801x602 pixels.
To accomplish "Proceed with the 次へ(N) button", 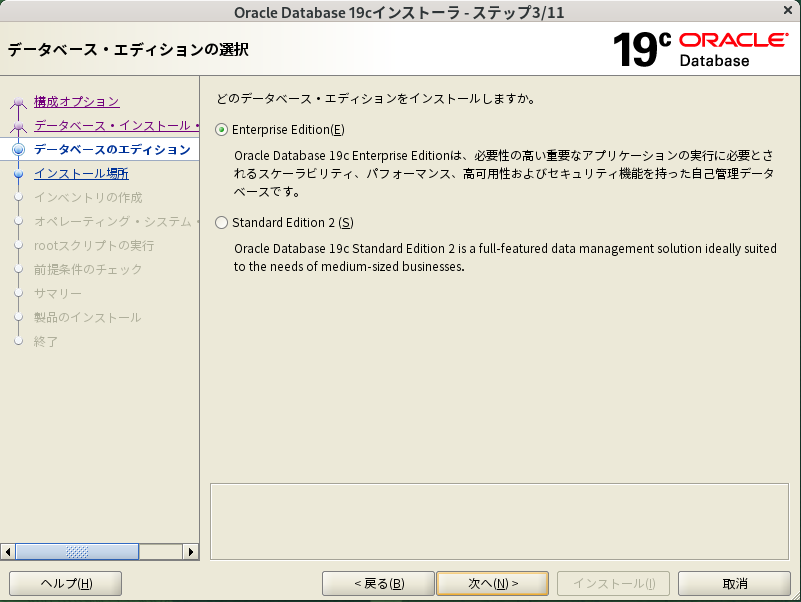I will 492,584.
